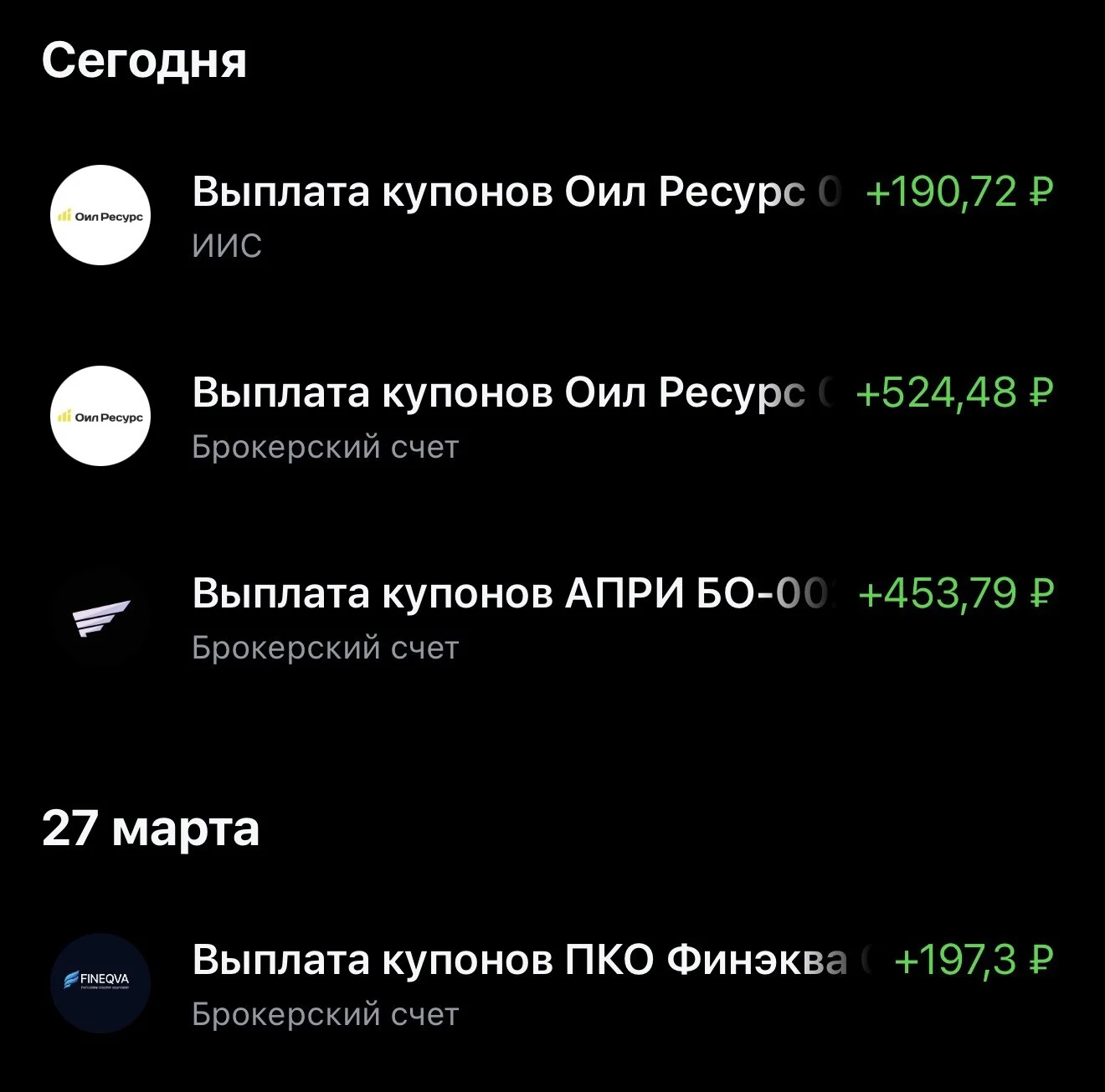Tap Брокерский счет under the Оил Ресурс payout
This screenshot has height=1092, width=1105.
click(326, 448)
